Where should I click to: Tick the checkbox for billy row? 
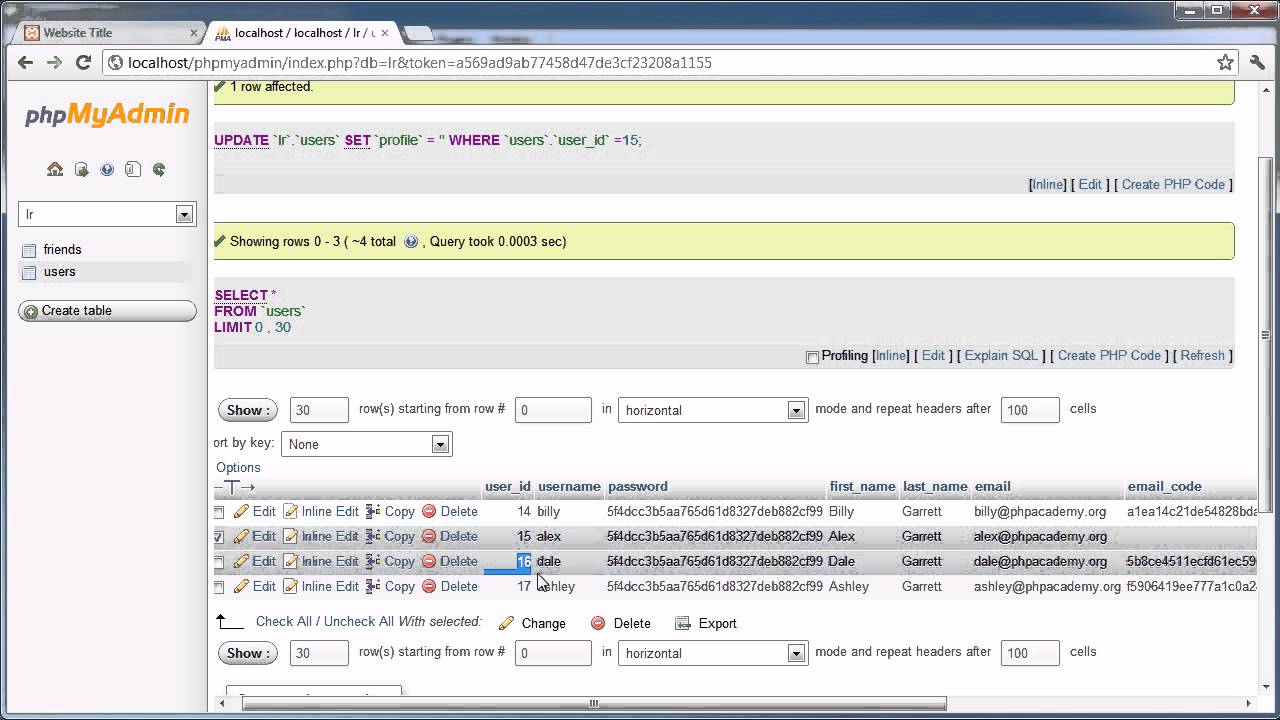click(219, 512)
